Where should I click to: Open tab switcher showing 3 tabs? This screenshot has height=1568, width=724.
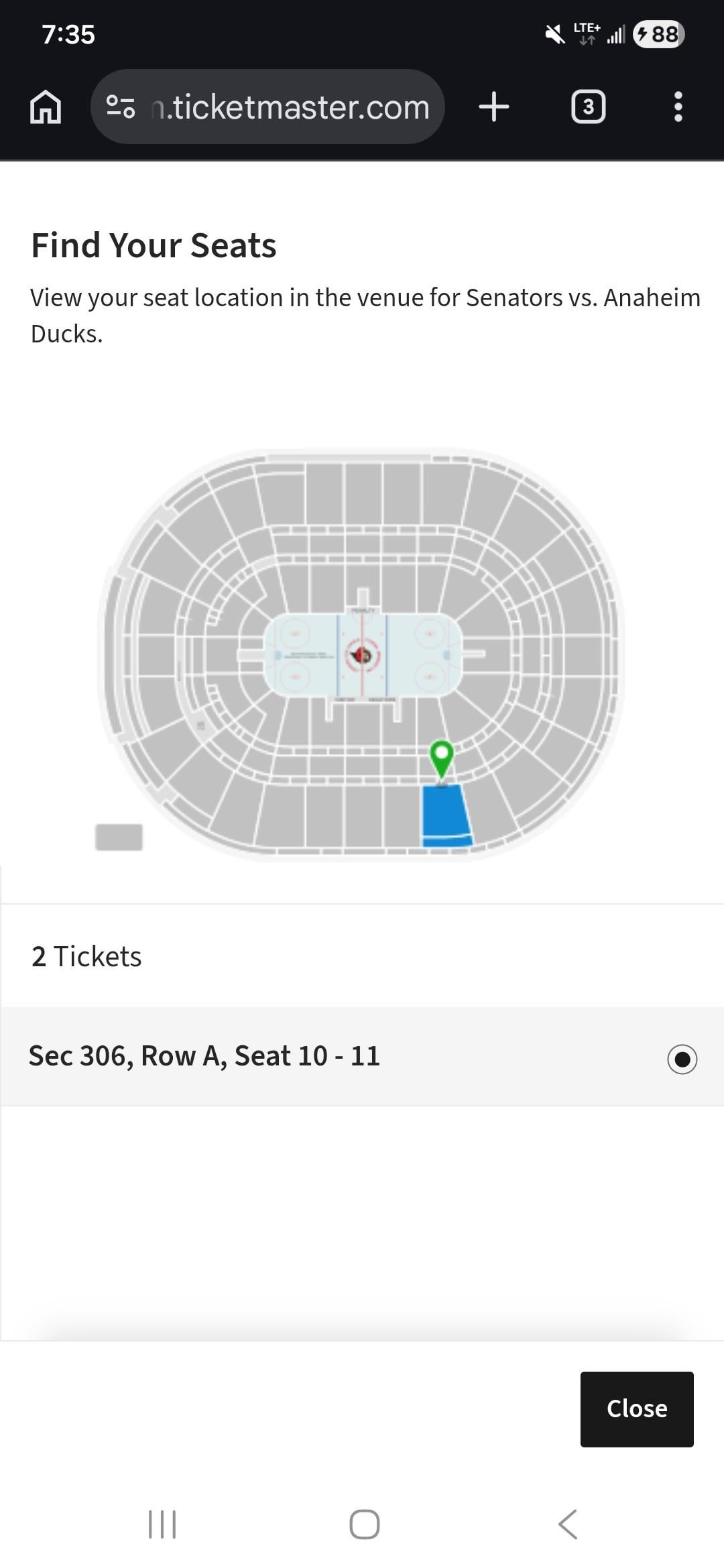(x=588, y=107)
